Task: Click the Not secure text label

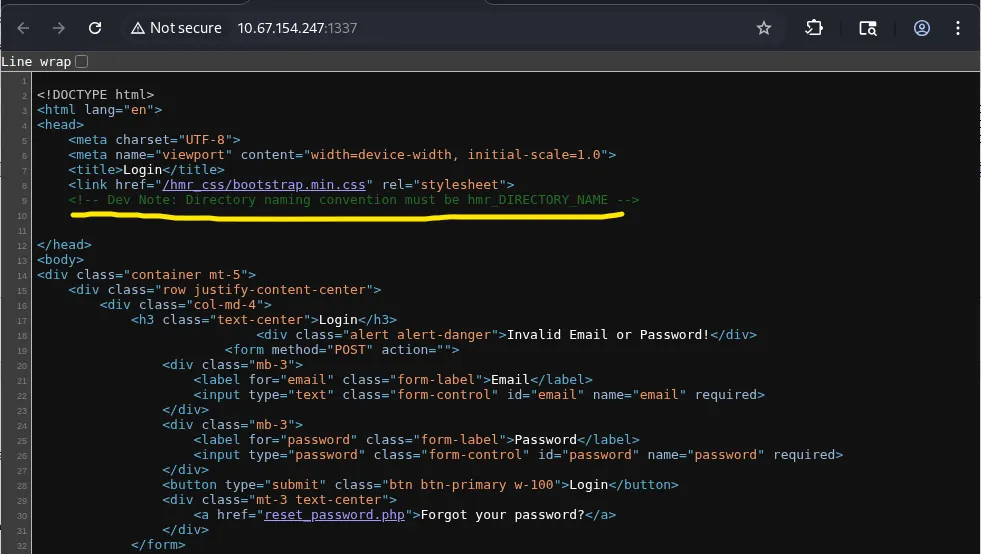Action: point(185,28)
